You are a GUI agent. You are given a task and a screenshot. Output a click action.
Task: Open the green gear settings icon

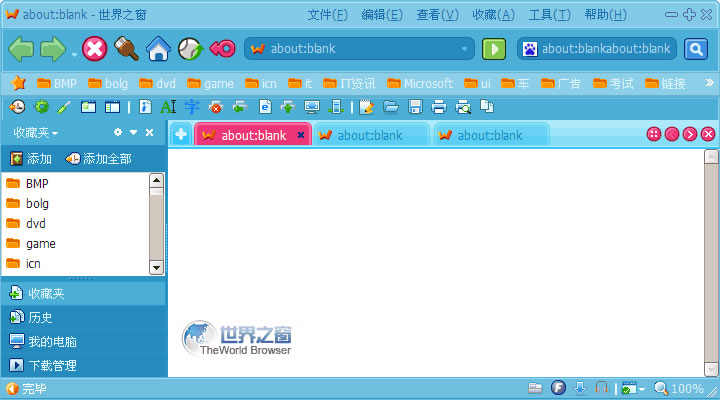point(41,107)
